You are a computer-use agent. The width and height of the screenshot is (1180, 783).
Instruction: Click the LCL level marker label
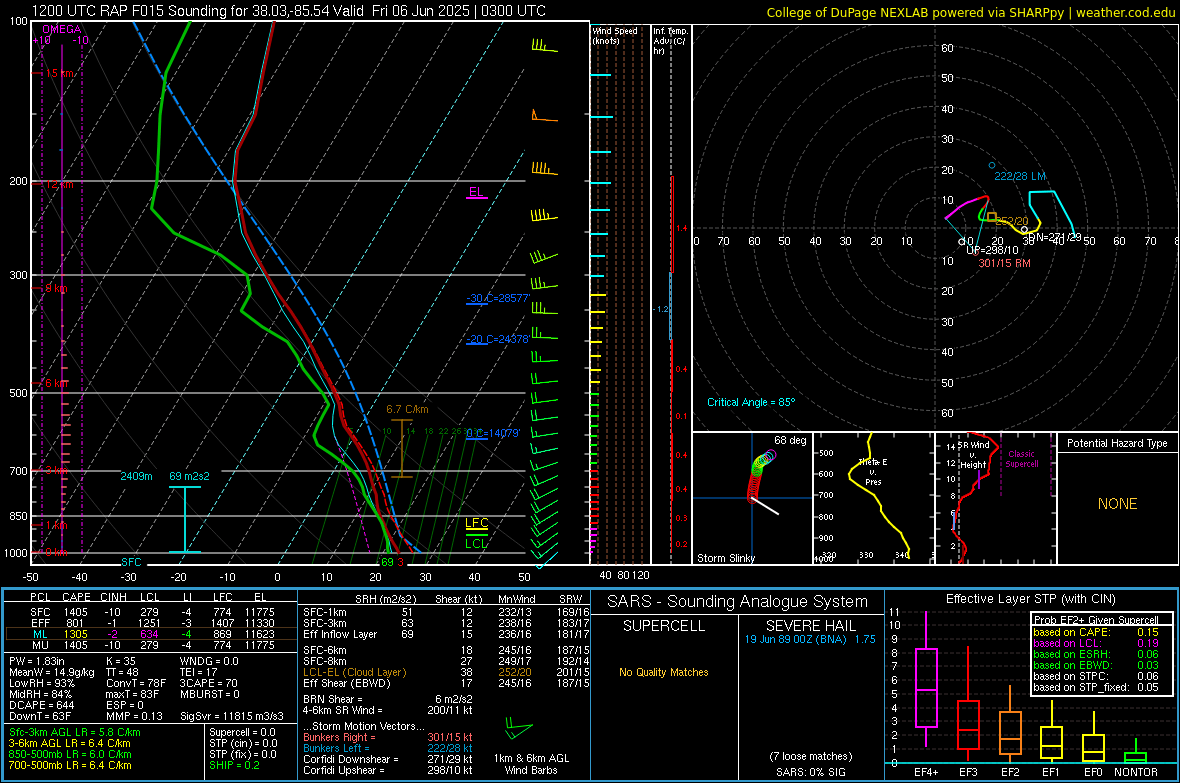click(476, 544)
